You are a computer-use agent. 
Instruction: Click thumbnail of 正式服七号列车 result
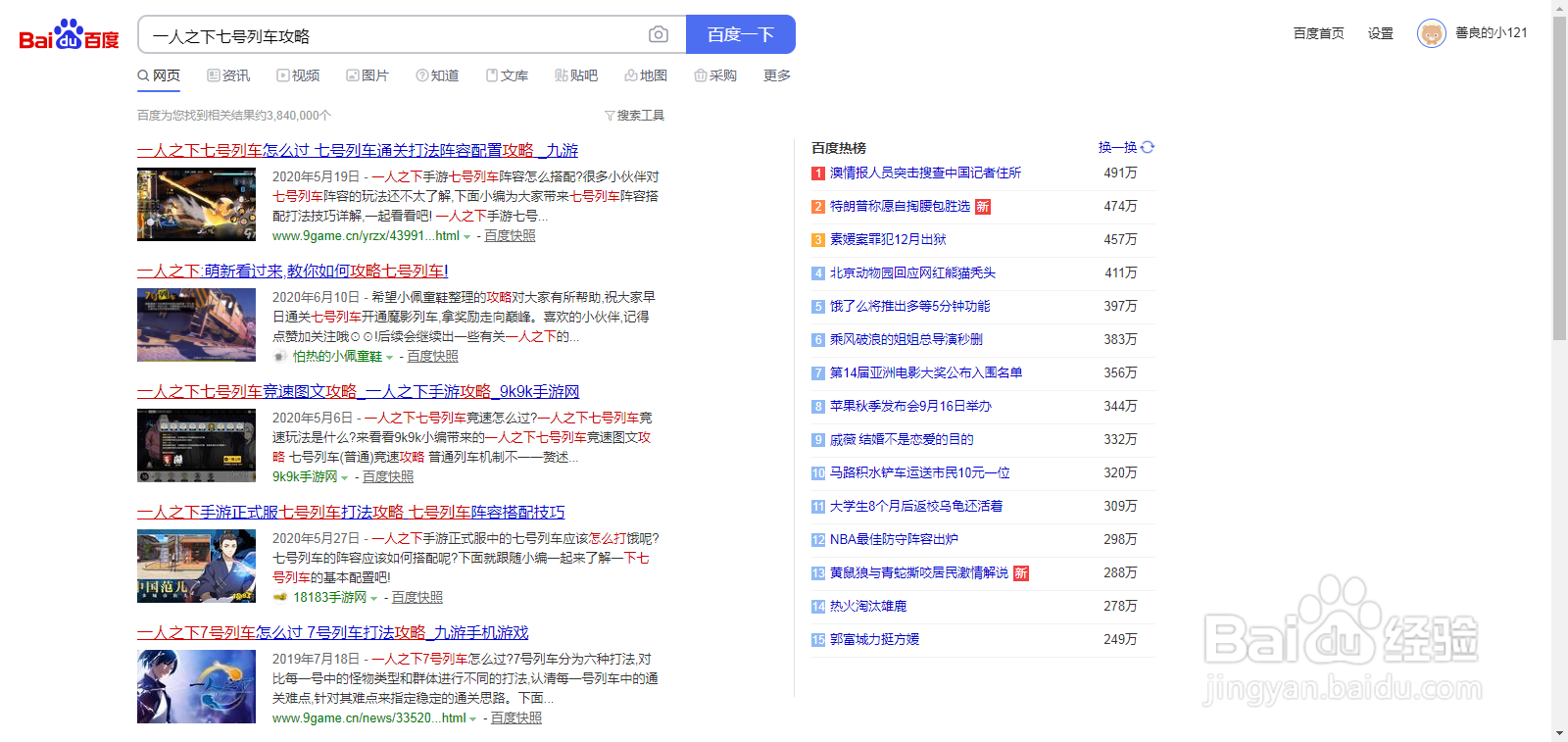[x=196, y=566]
